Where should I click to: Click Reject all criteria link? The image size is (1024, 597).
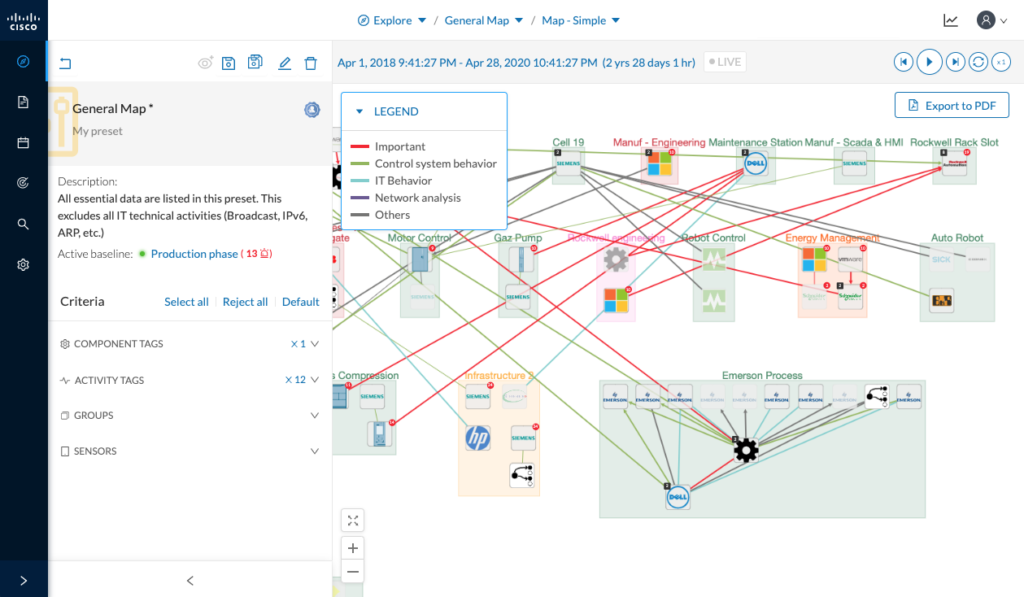pos(245,302)
